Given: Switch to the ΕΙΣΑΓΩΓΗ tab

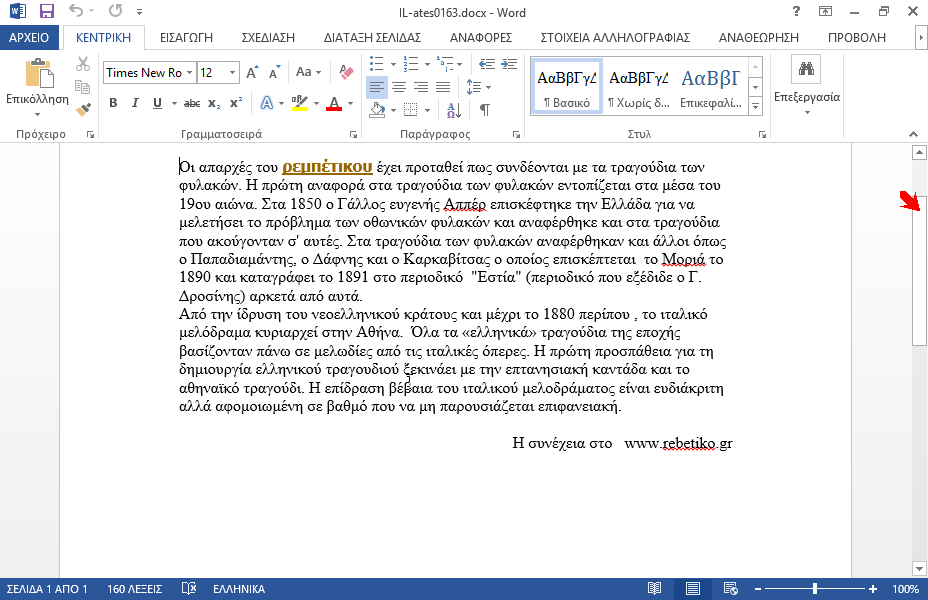Looking at the screenshot, I should pyautogui.click(x=186, y=37).
